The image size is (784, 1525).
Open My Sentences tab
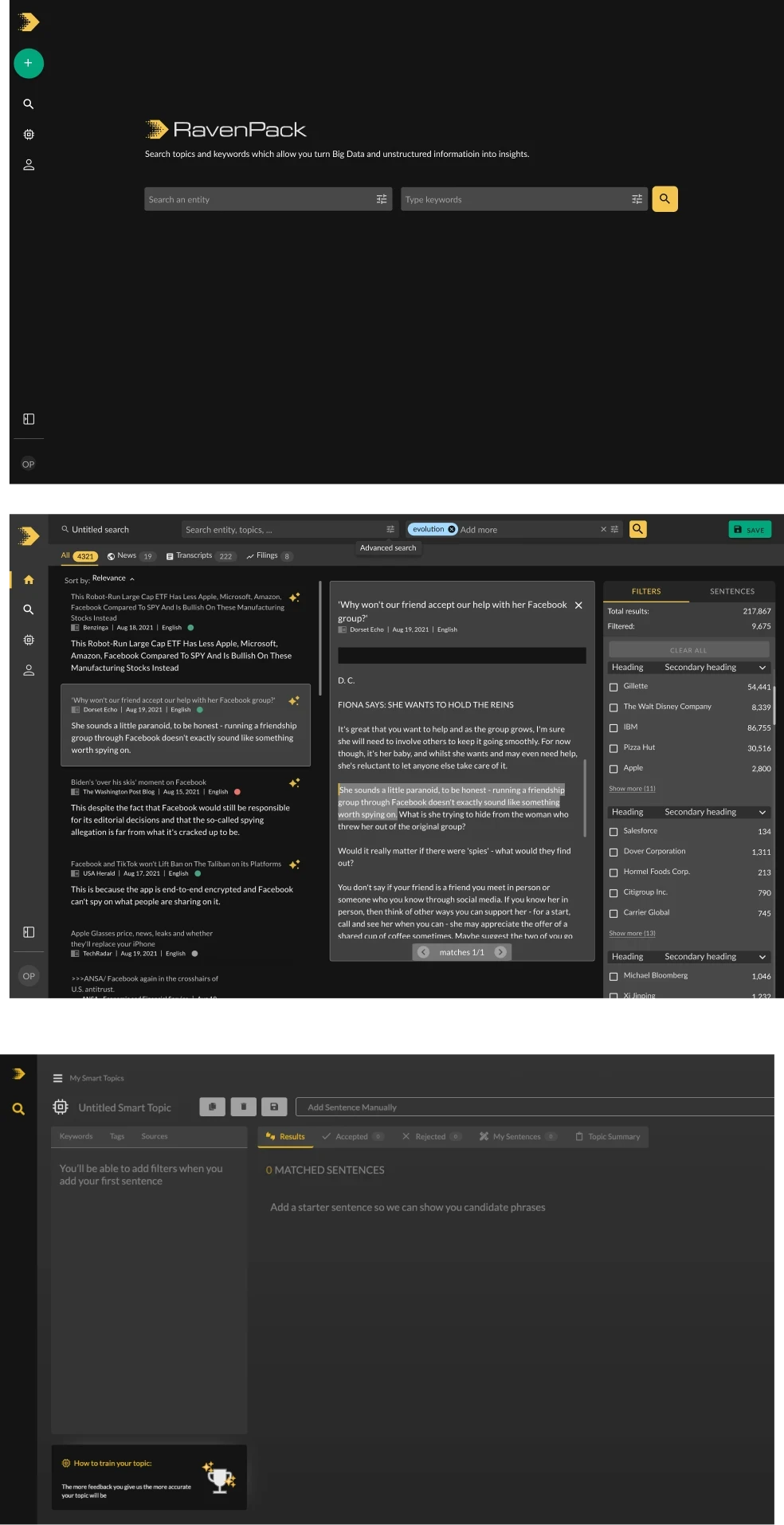click(518, 1137)
